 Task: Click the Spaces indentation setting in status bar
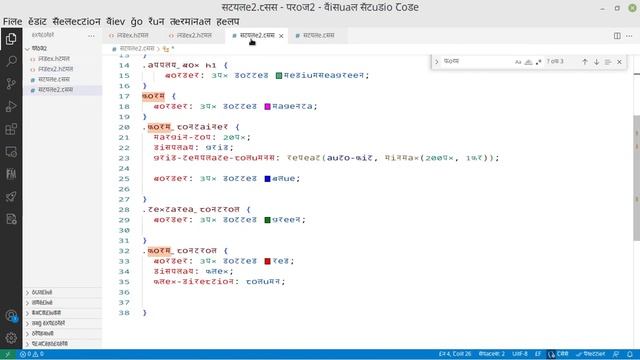pyautogui.click(x=492, y=354)
